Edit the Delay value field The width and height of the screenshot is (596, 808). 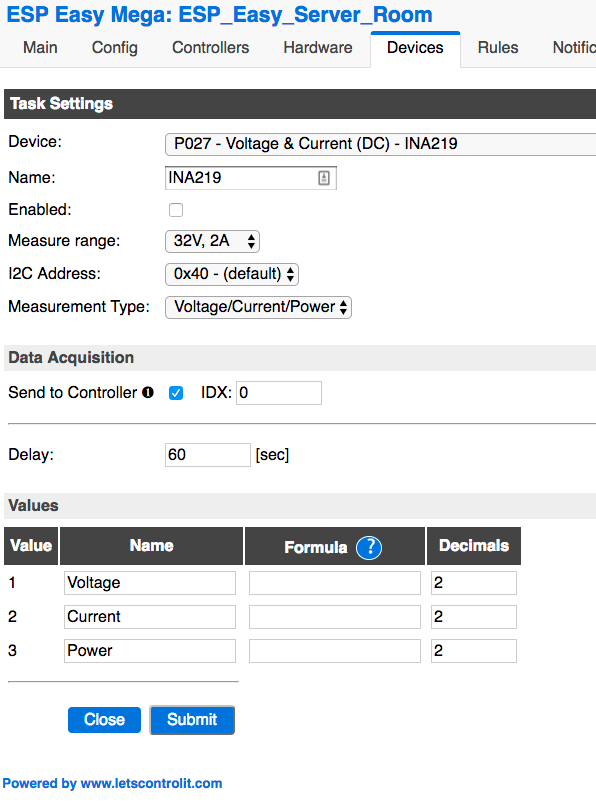coord(208,454)
